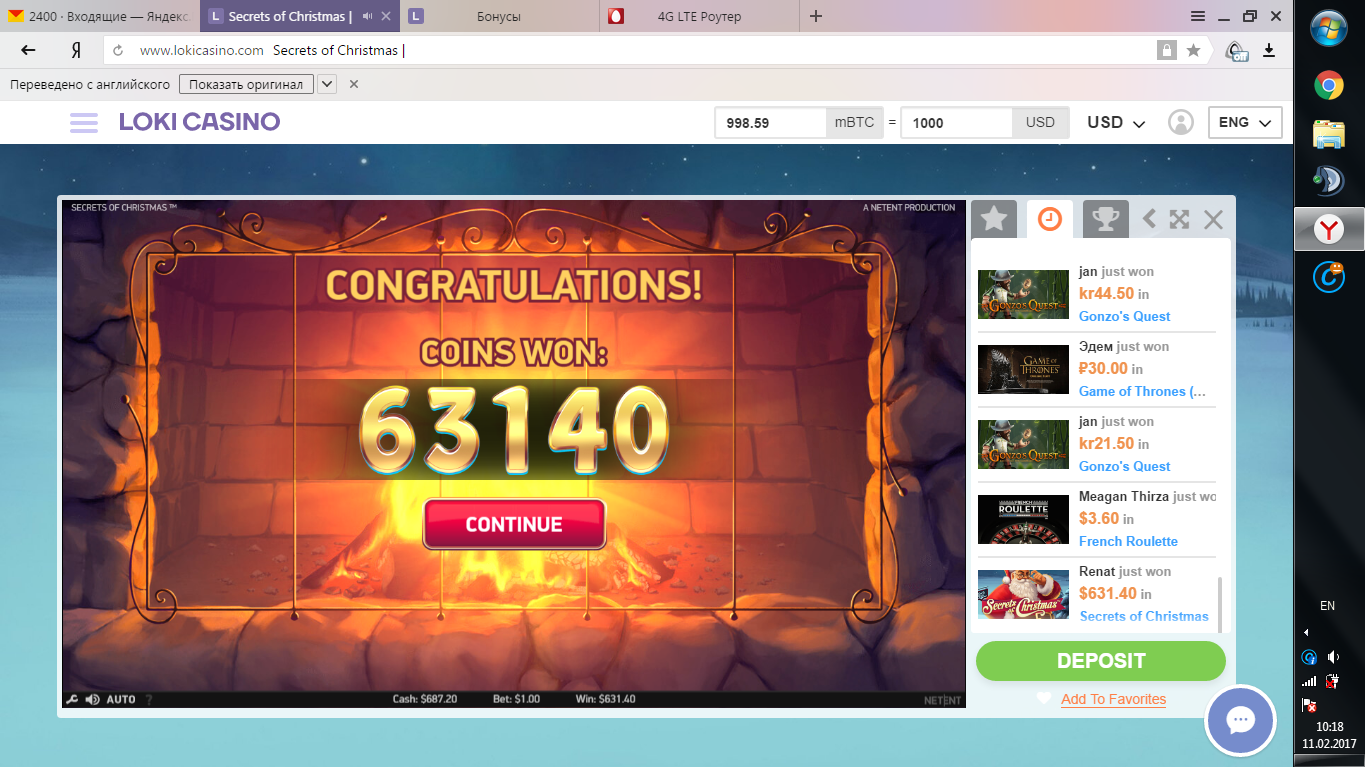Open game settings wrench icon
Image resolution: width=1365 pixels, height=767 pixels.
tap(71, 699)
